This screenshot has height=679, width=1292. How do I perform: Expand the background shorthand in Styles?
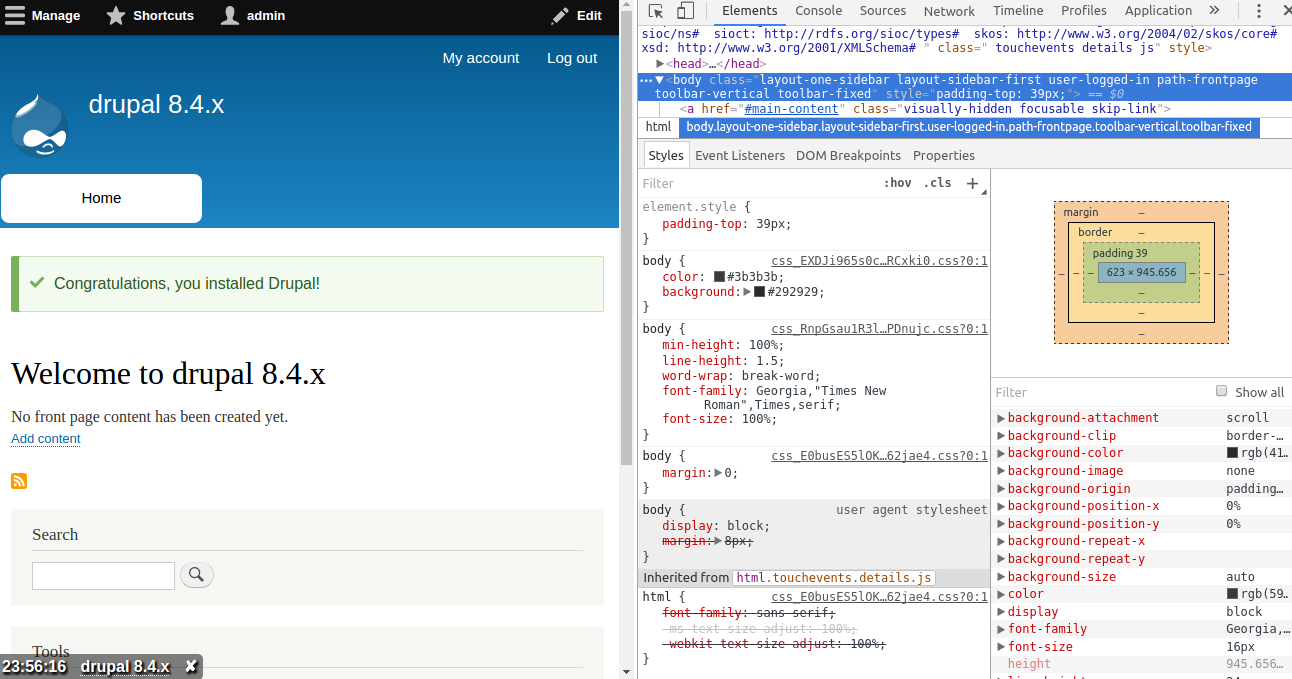click(746, 292)
